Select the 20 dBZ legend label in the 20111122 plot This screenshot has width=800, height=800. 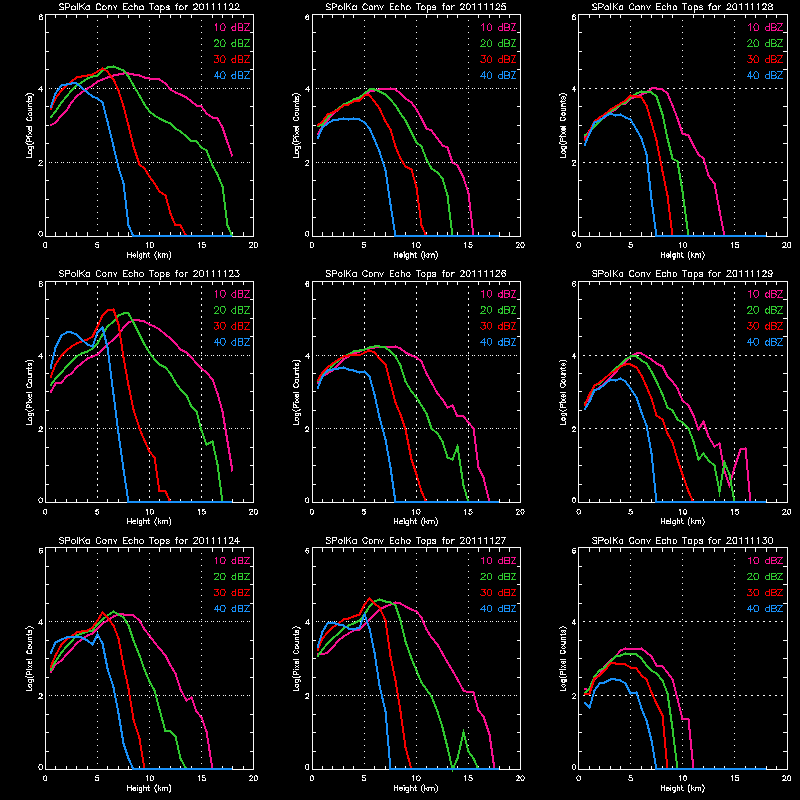coord(232,43)
